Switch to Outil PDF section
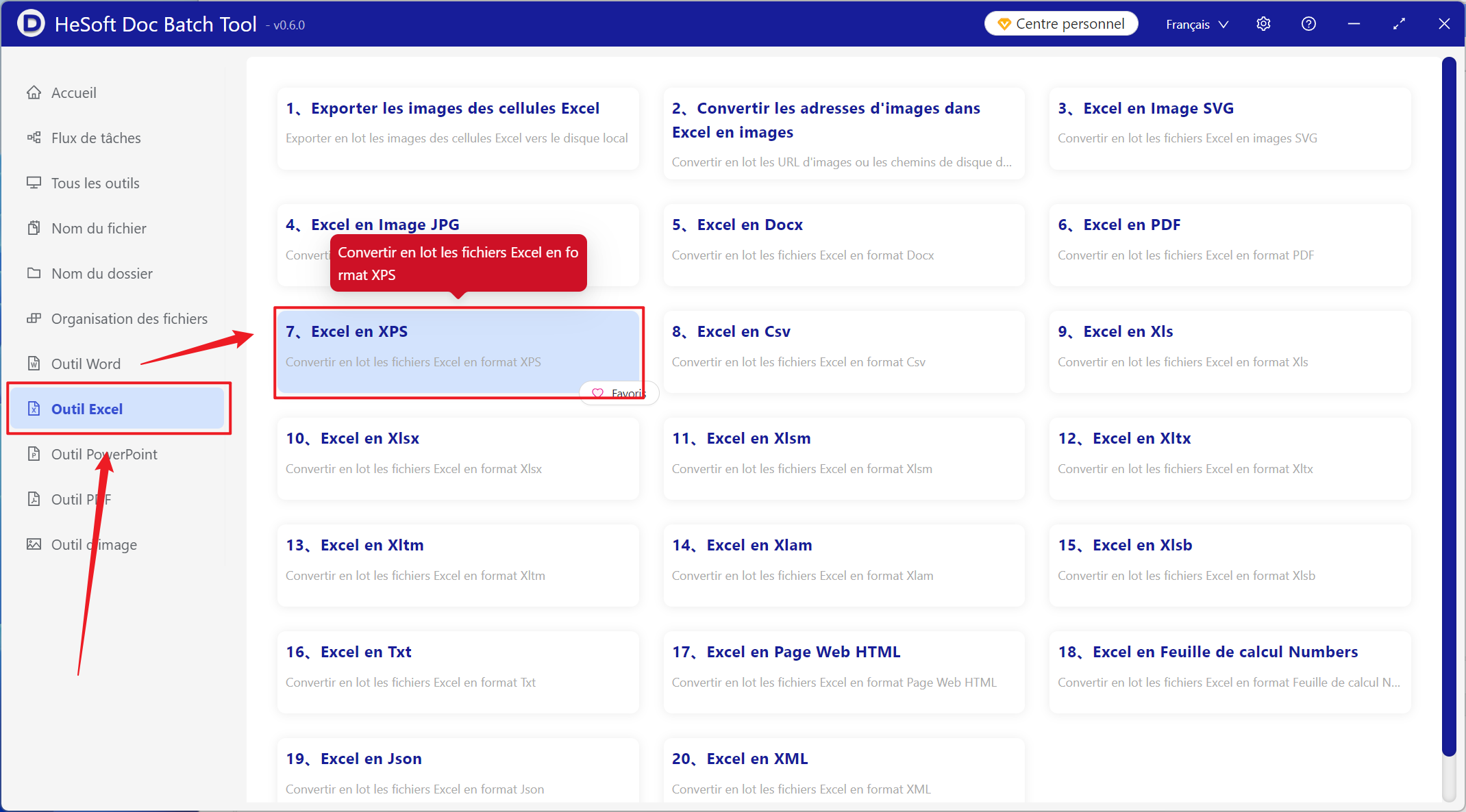This screenshot has width=1466, height=812. click(x=118, y=499)
